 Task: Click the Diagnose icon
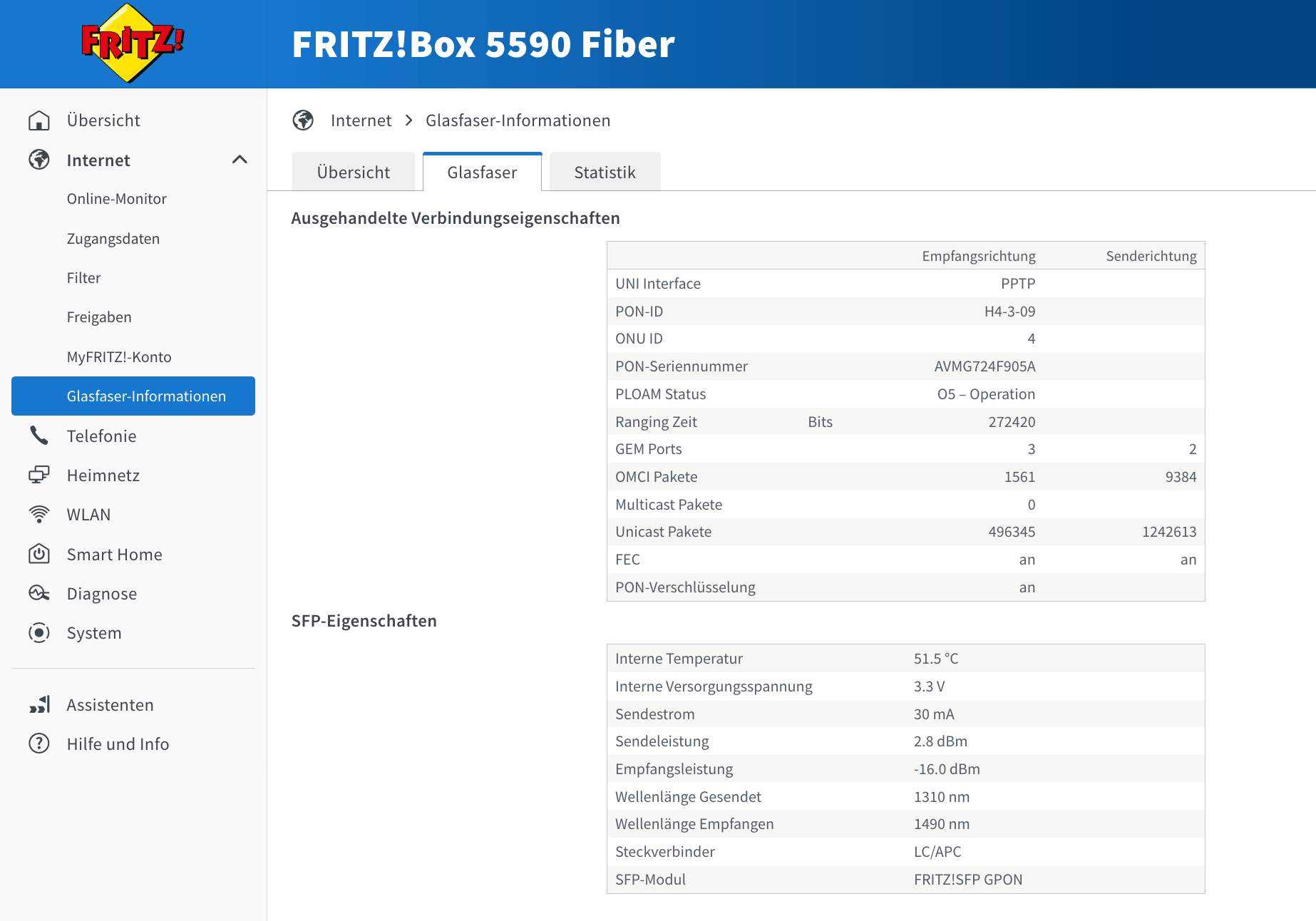[x=39, y=593]
